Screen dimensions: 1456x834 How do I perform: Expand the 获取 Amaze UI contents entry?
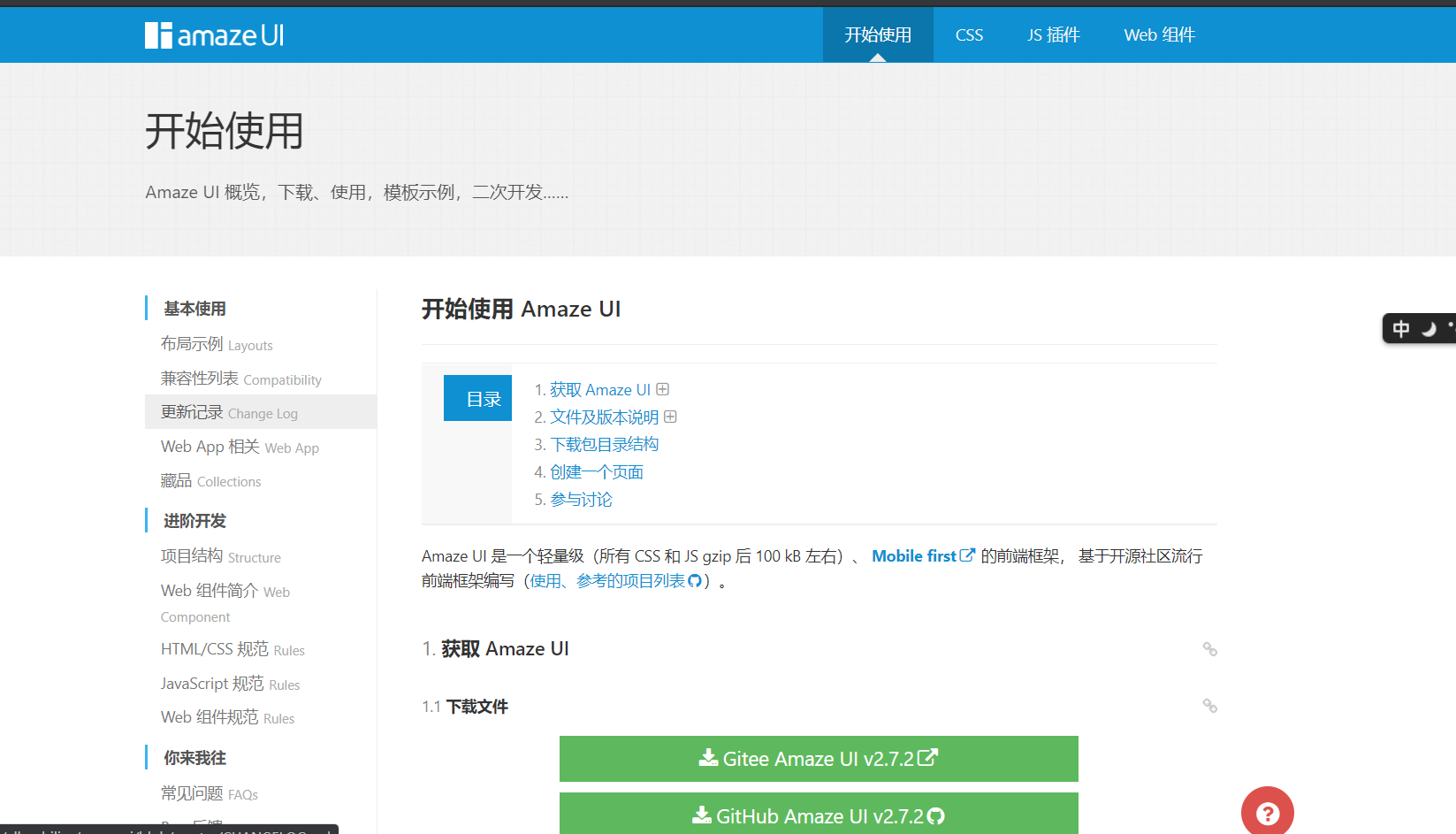click(x=662, y=389)
